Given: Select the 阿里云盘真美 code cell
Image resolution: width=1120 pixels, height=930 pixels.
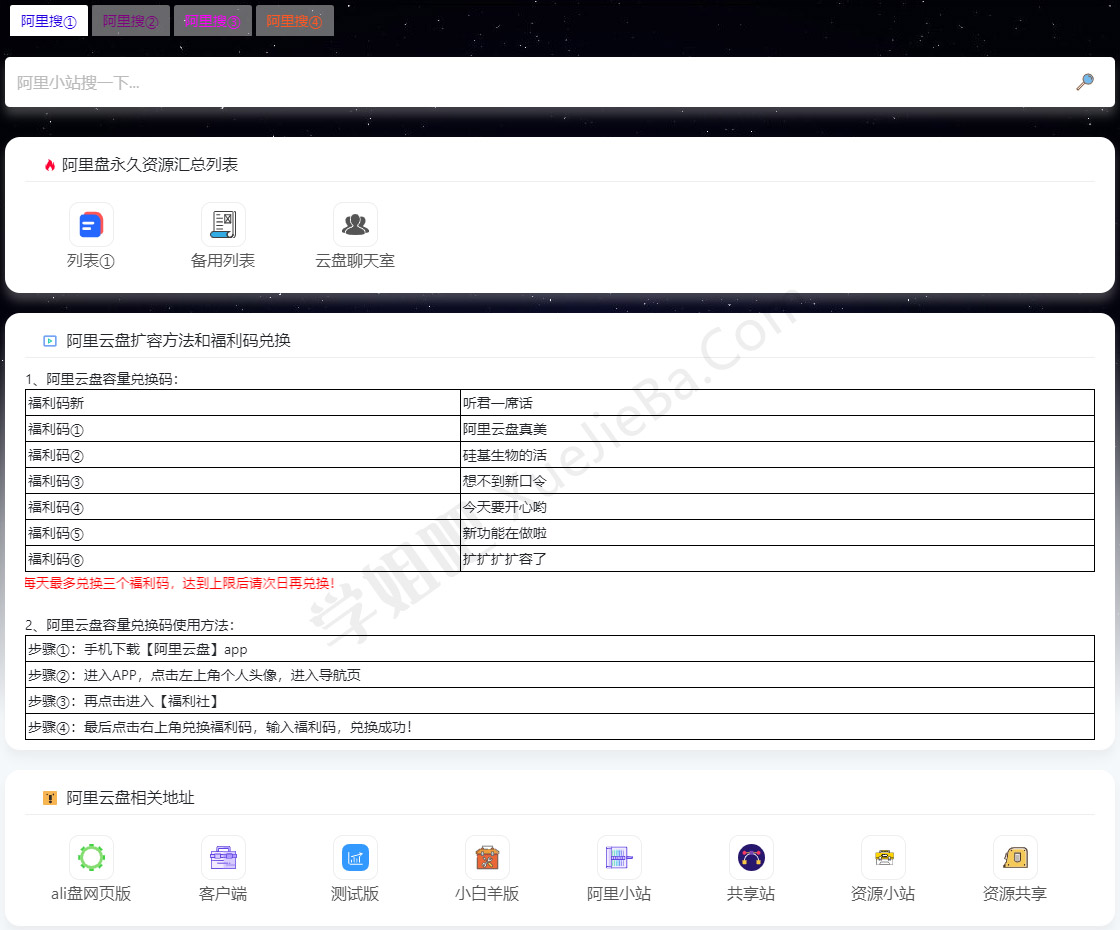Looking at the screenshot, I should tap(777, 429).
